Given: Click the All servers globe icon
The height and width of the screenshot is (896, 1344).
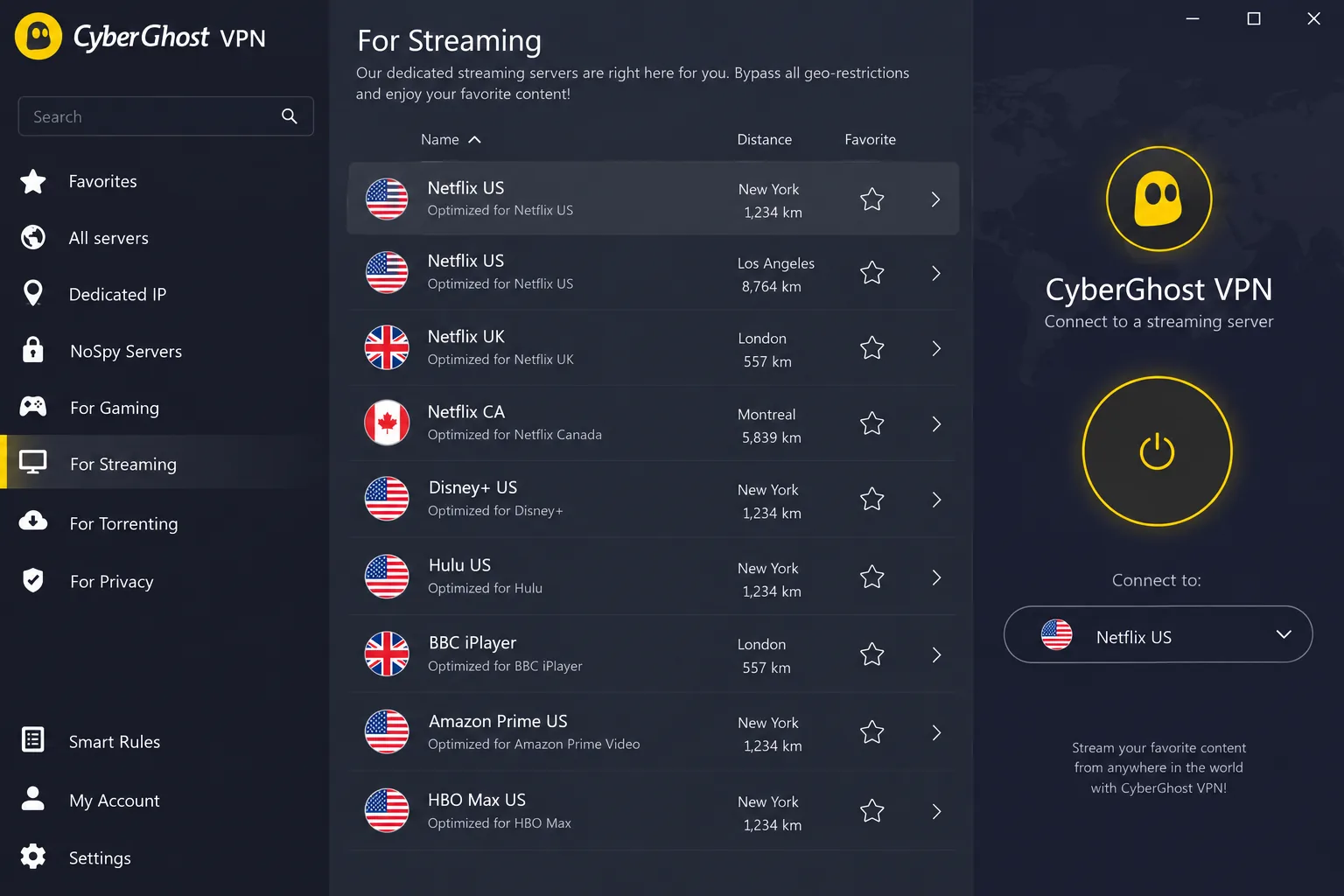Looking at the screenshot, I should [33, 237].
